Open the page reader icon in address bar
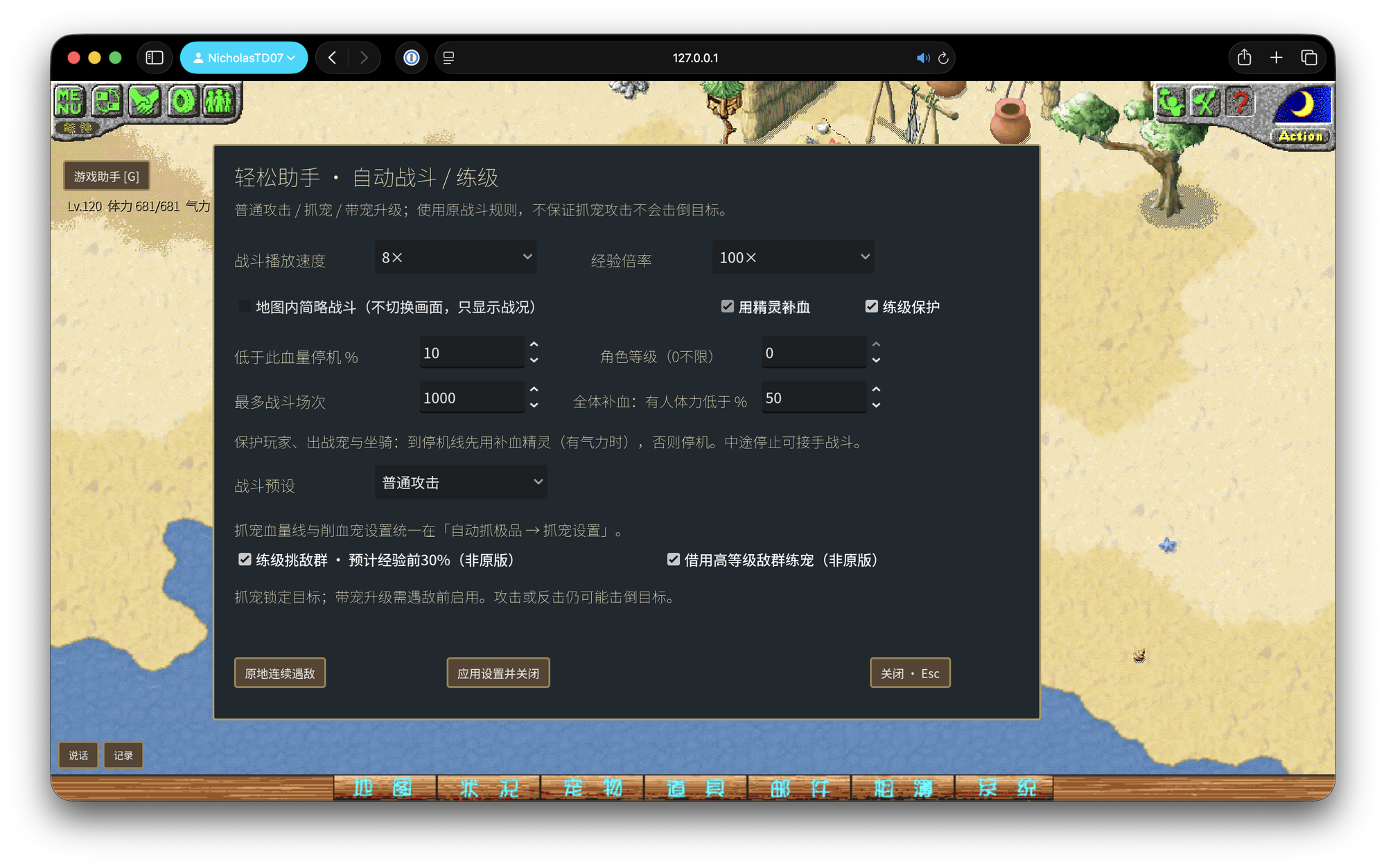This screenshot has width=1386, height=868. click(449, 57)
